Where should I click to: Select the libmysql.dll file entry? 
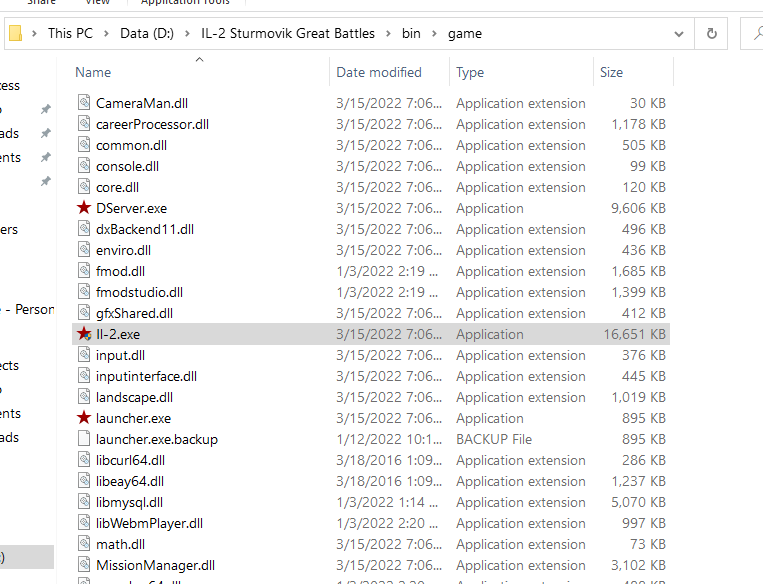(x=129, y=502)
